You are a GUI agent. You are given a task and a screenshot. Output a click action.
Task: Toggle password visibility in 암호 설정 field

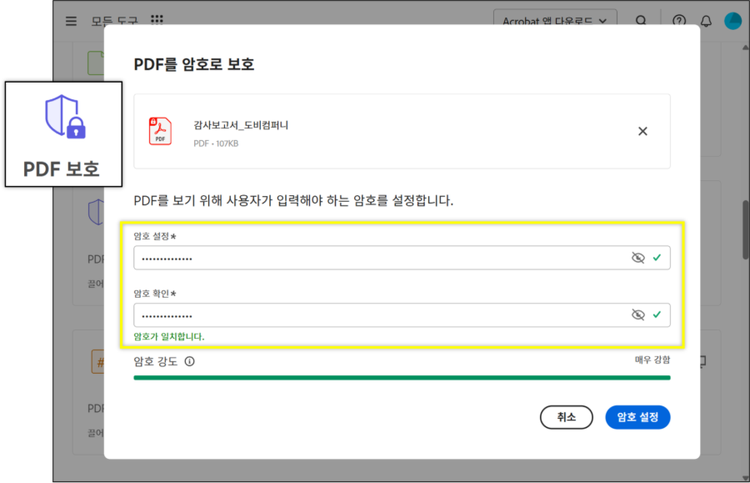pyautogui.click(x=638, y=258)
